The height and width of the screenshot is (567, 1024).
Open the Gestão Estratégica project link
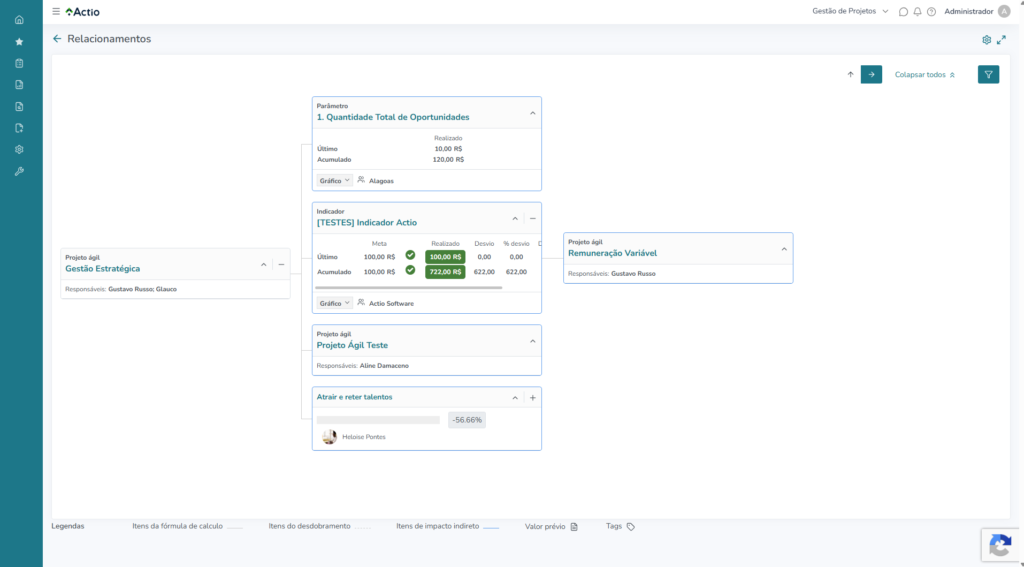(103, 268)
